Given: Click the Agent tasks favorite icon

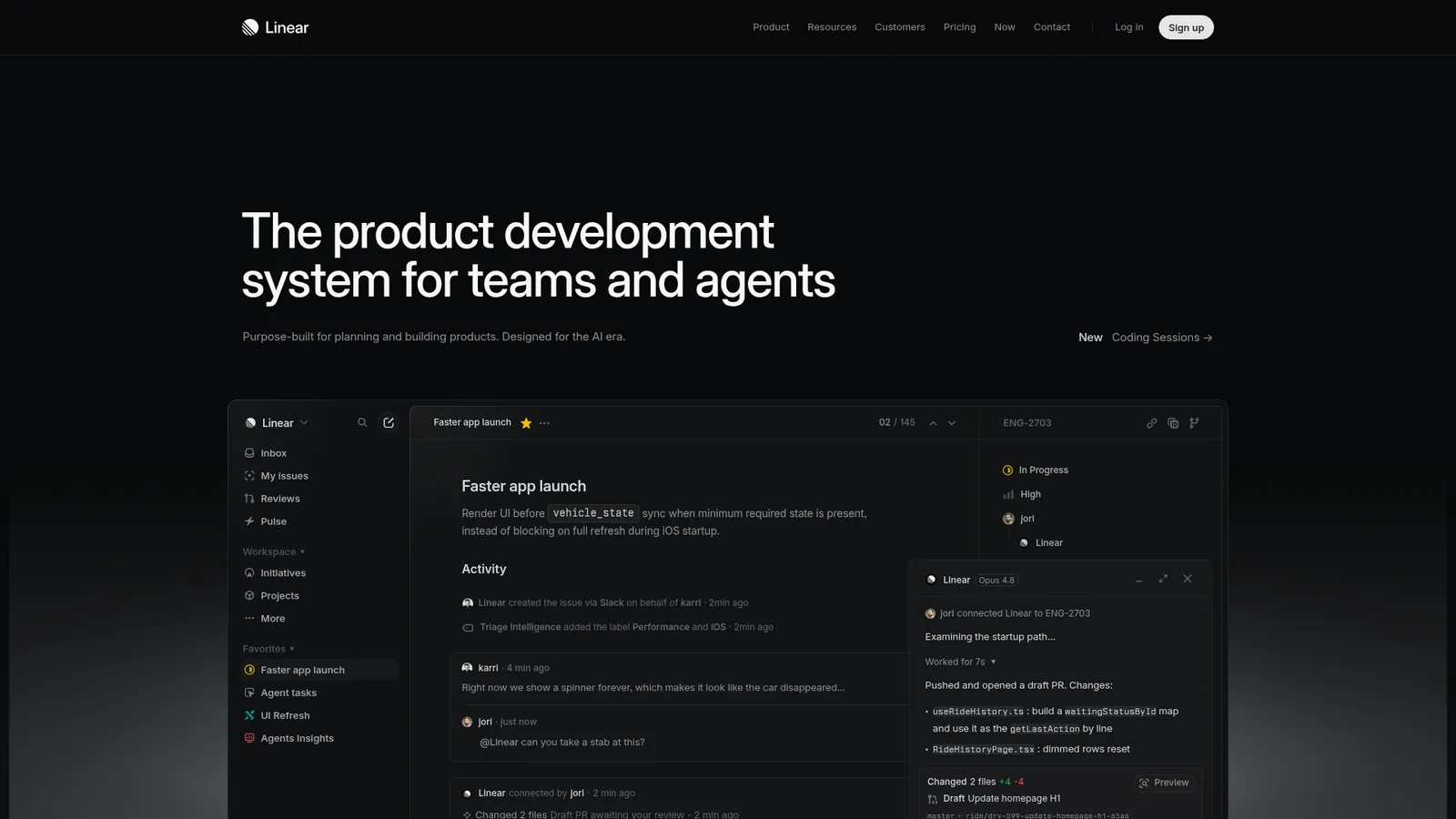Looking at the screenshot, I should (249, 693).
